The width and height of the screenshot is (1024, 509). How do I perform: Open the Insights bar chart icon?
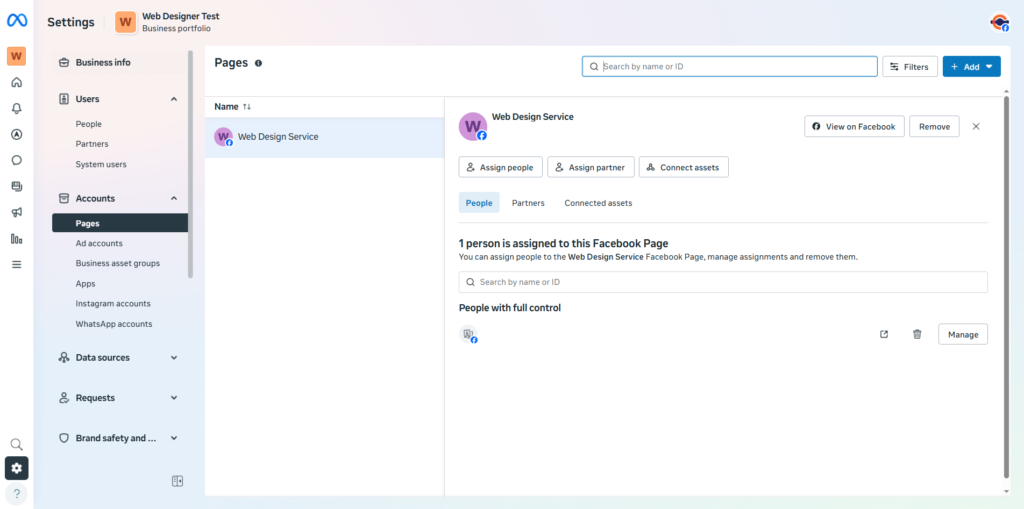pyautogui.click(x=16, y=238)
